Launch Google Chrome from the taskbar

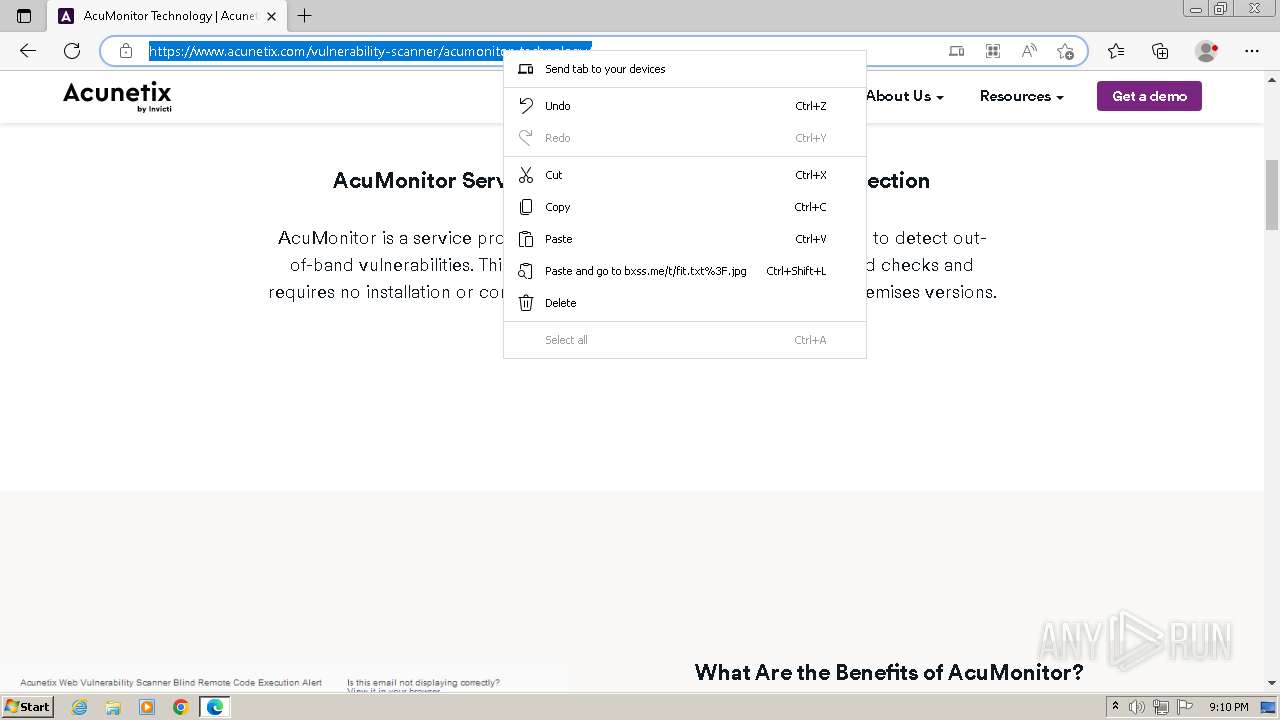pyautogui.click(x=180, y=707)
